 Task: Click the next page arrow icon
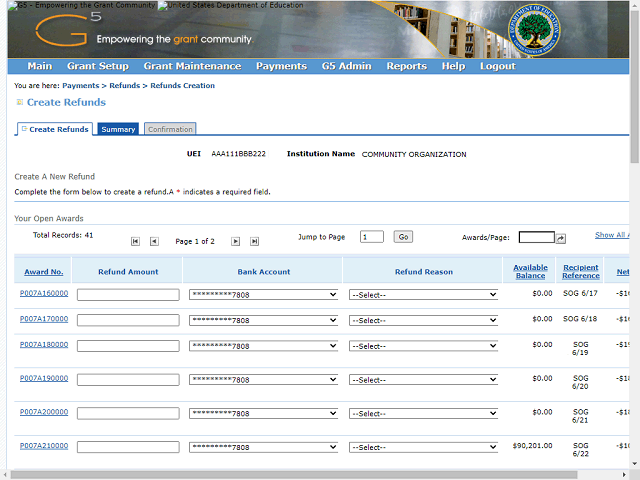pyautogui.click(x=236, y=241)
